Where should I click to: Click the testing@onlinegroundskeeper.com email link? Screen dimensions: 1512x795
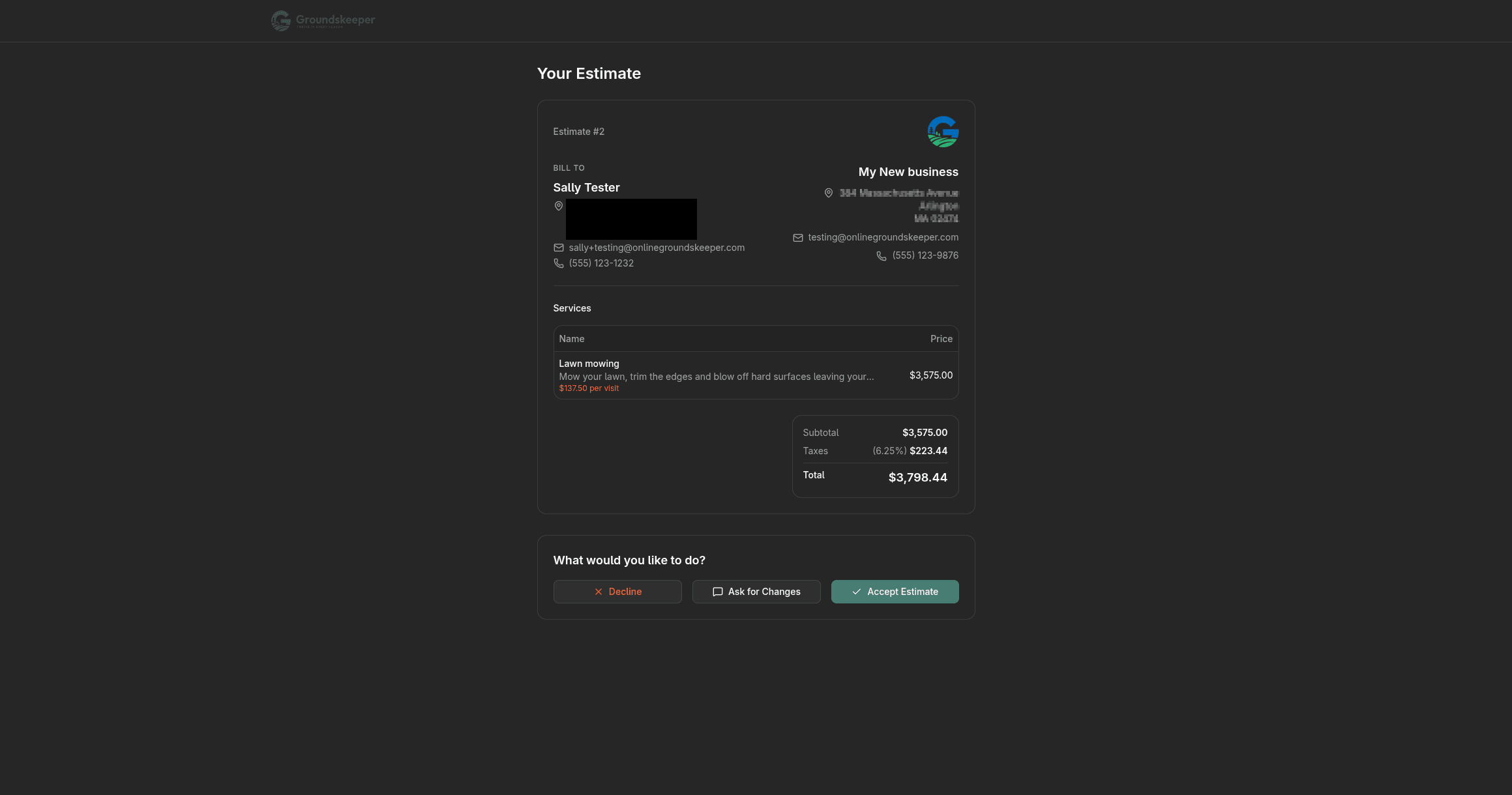(x=883, y=237)
